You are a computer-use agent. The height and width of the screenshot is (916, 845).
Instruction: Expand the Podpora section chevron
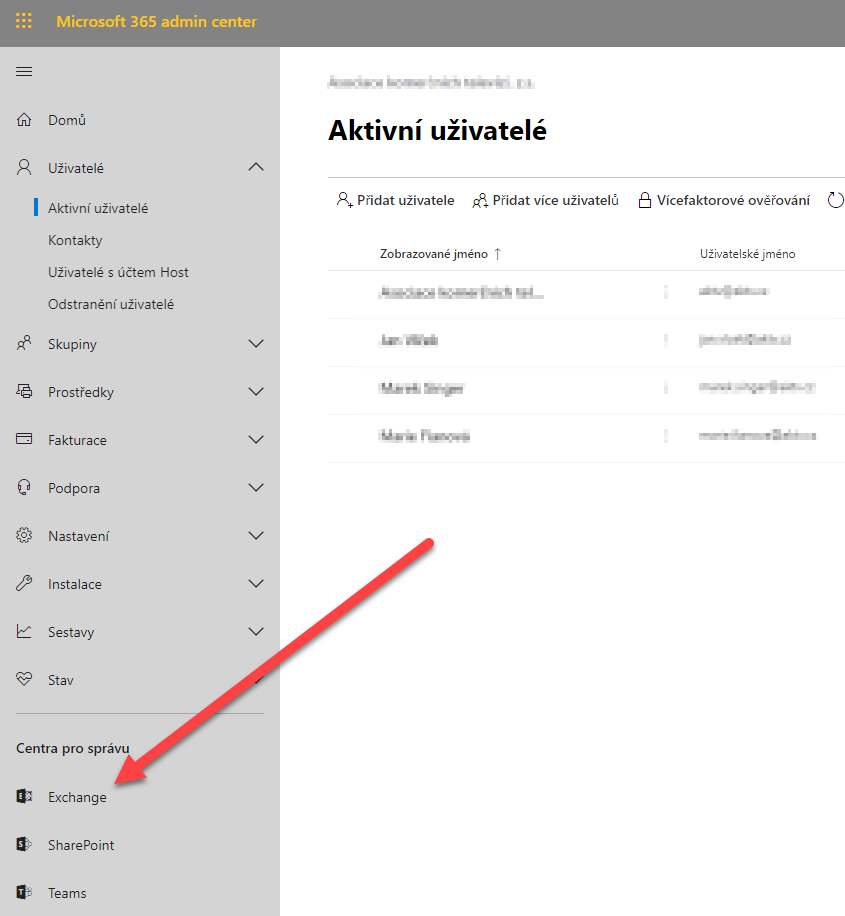256,487
